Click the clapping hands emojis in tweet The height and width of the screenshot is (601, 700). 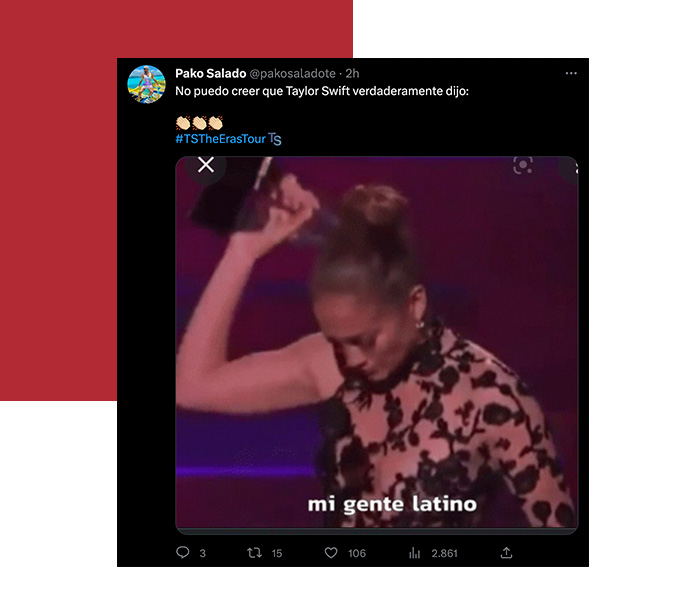tap(199, 122)
